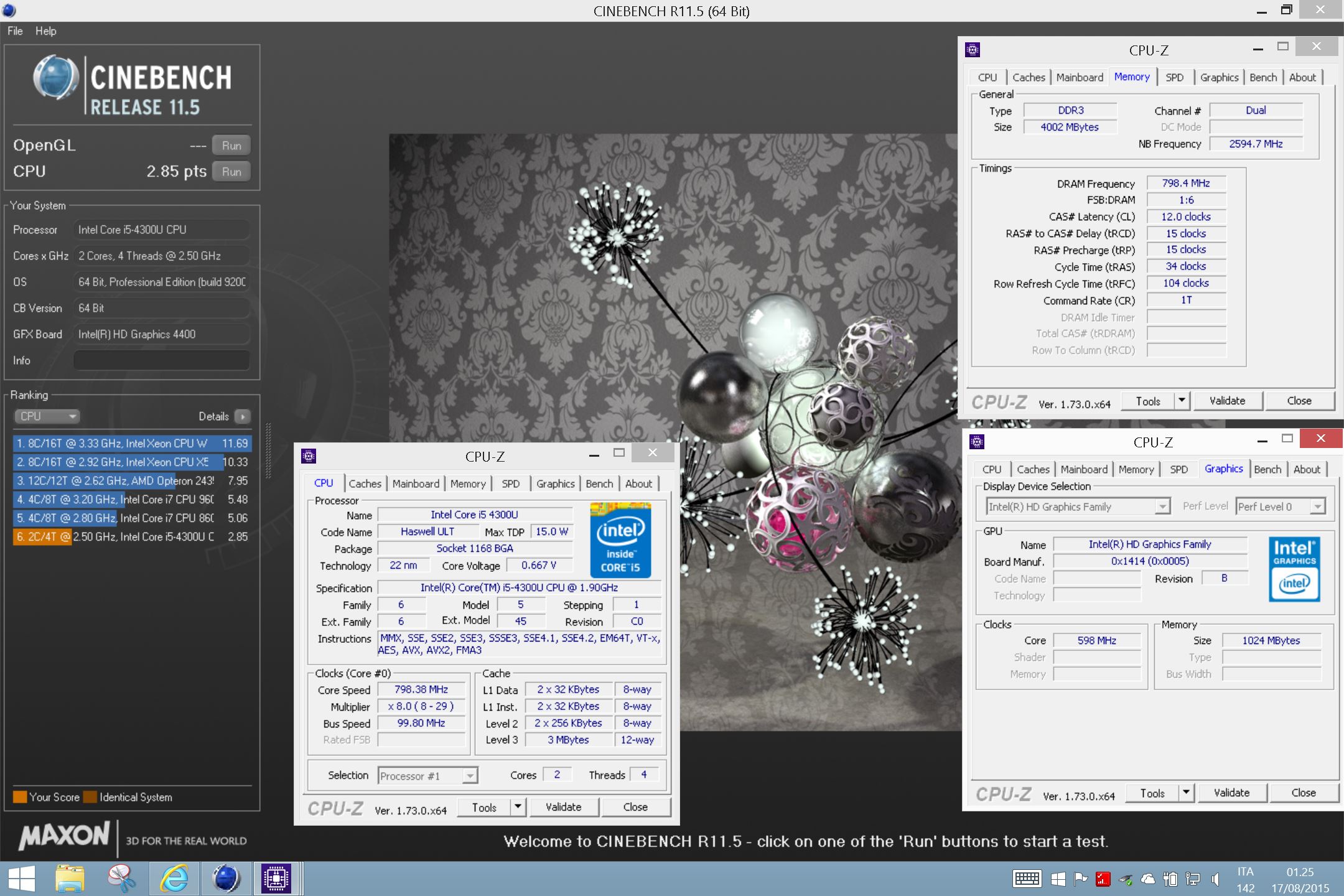Viewport: 1344px width, 896px height.
Task: Check the battery power tray icon
Action: (x=1170, y=879)
